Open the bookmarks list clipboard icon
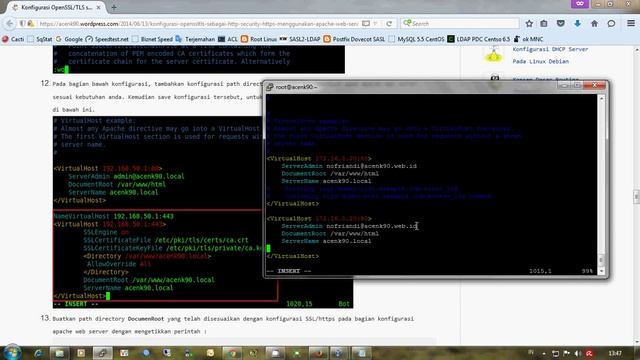 [544, 24]
